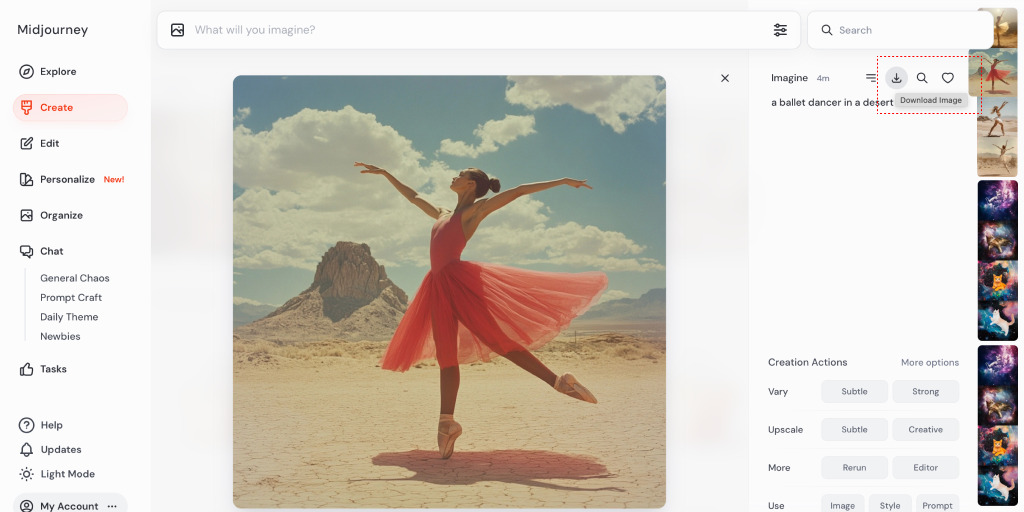Open the Edit section

(x=40, y=144)
